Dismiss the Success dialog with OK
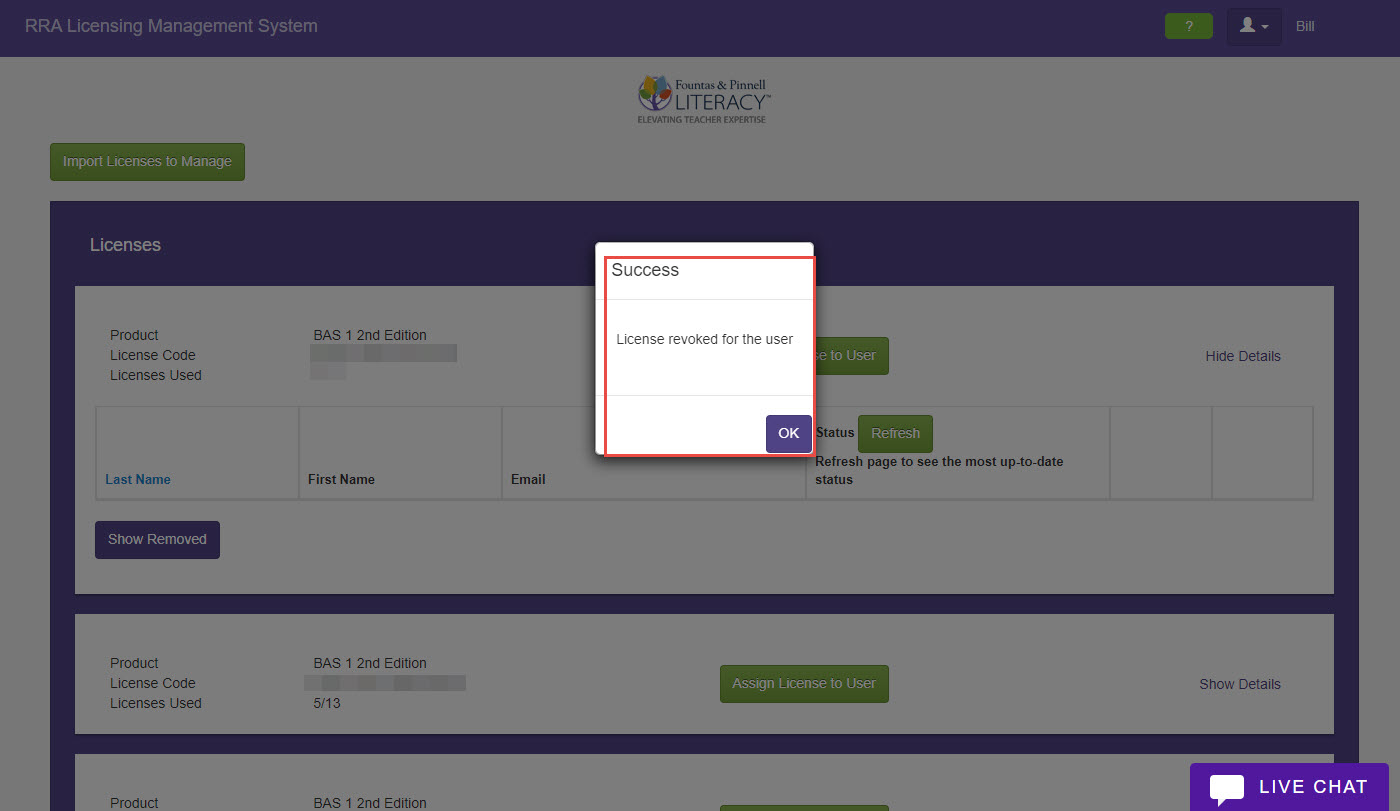The height and width of the screenshot is (811, 1400). point(788,433)
